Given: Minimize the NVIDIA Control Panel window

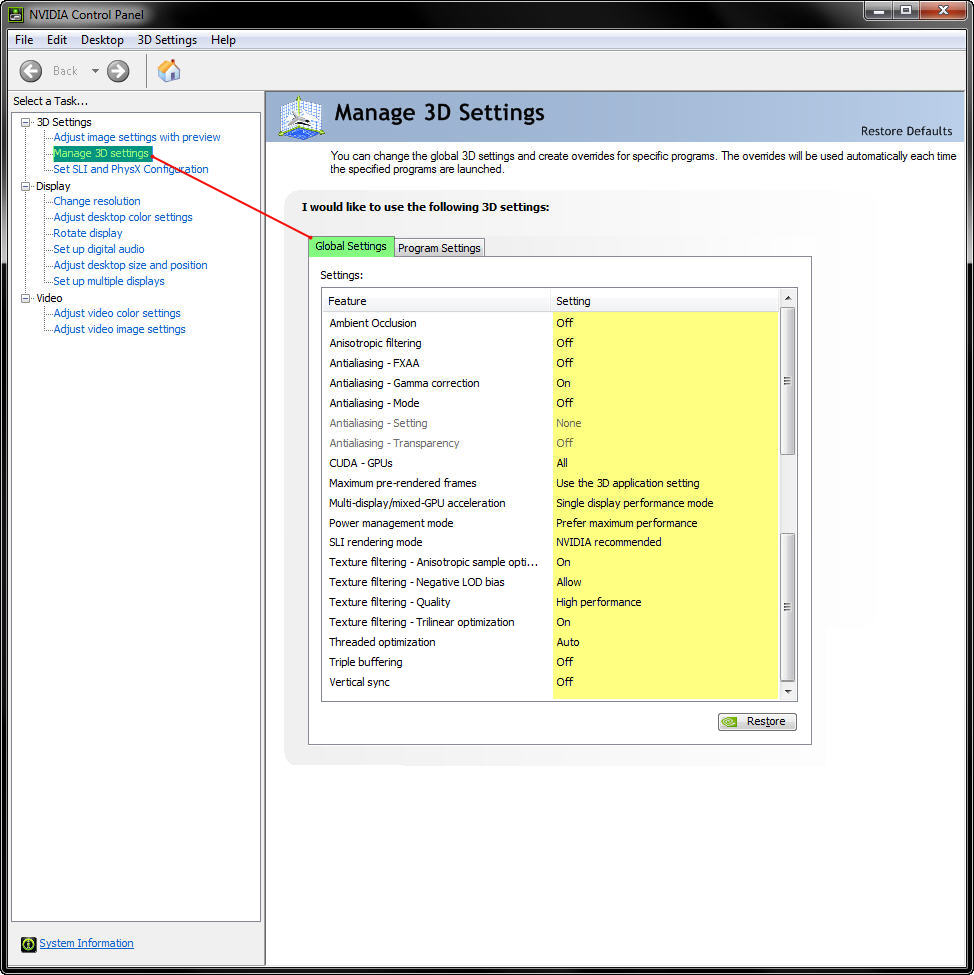Looking at the screenshot, I should (879, 11).
